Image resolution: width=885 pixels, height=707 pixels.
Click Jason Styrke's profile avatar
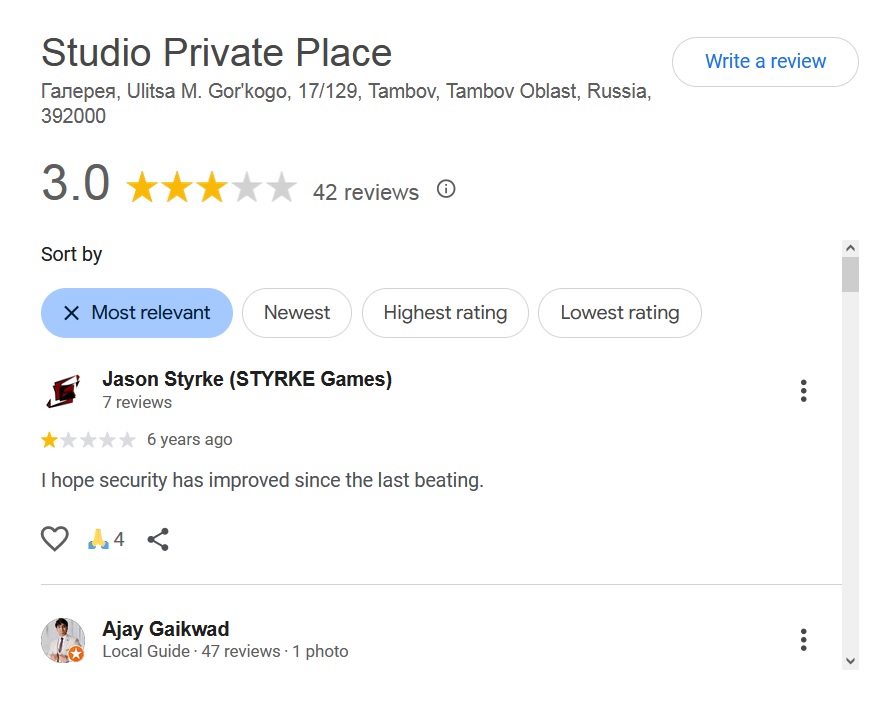[x=63, y=391]
